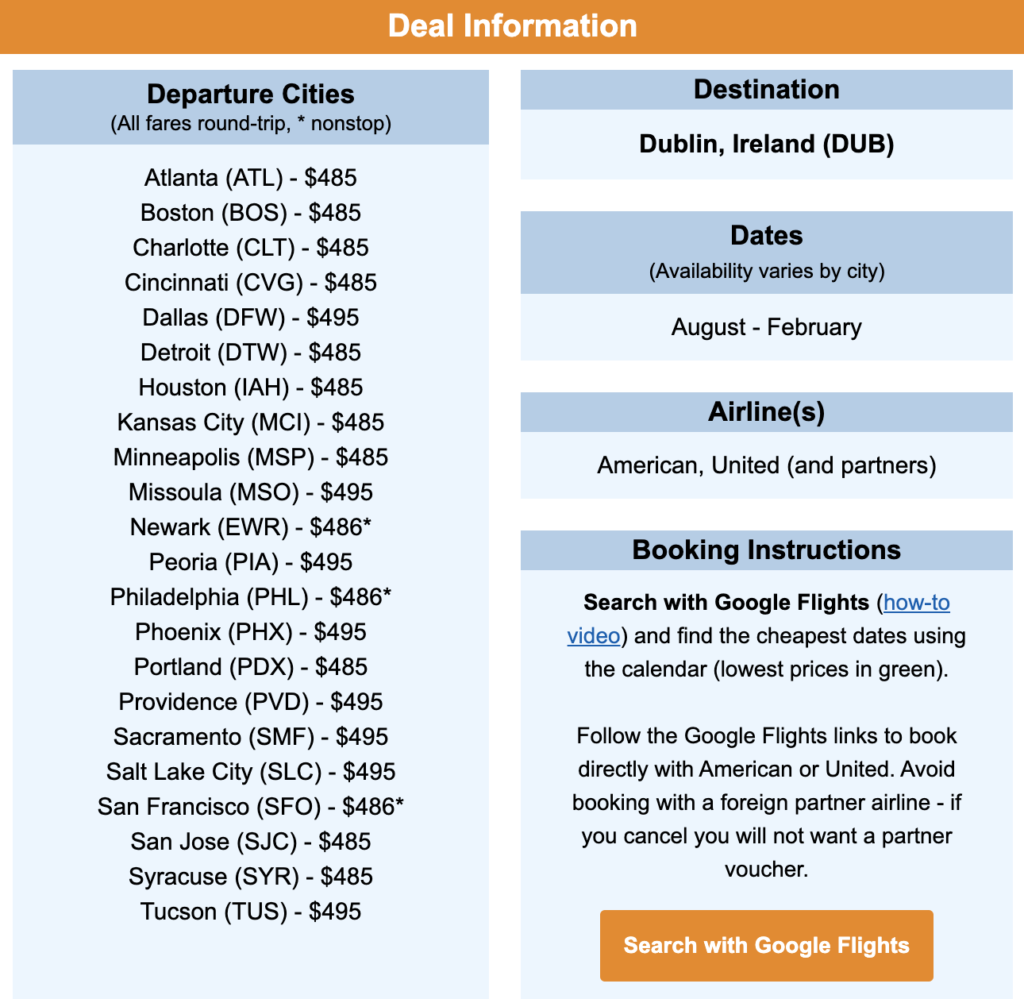Click the Detroit (DTW) fare entry

pos(249,352)
